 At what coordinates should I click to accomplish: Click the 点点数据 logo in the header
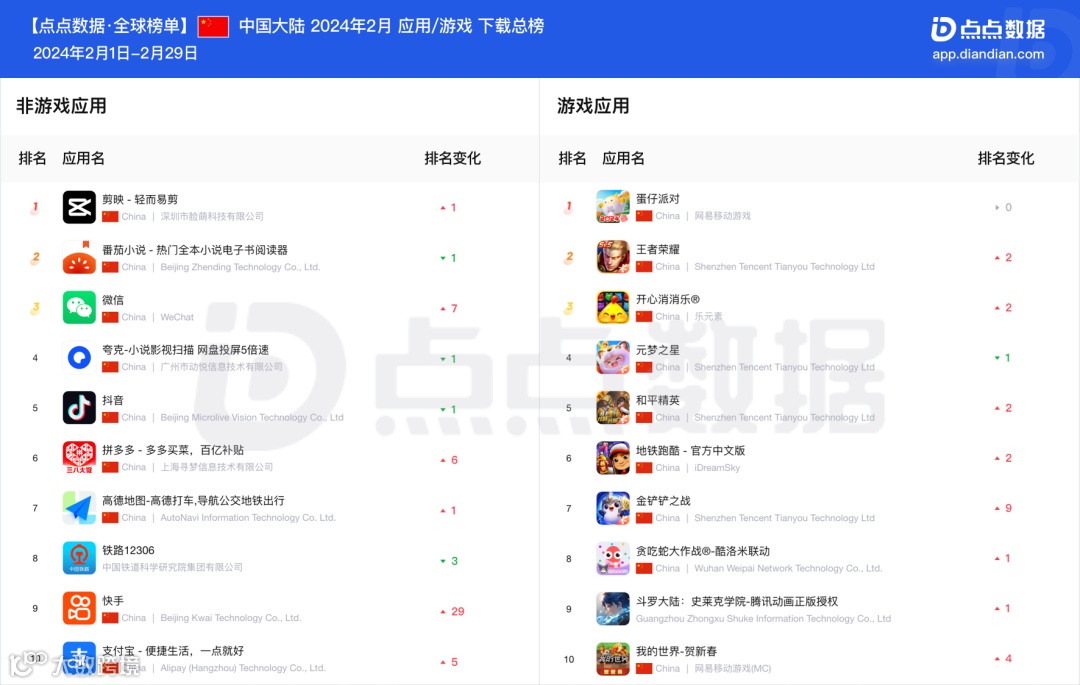tap(988, 29)
